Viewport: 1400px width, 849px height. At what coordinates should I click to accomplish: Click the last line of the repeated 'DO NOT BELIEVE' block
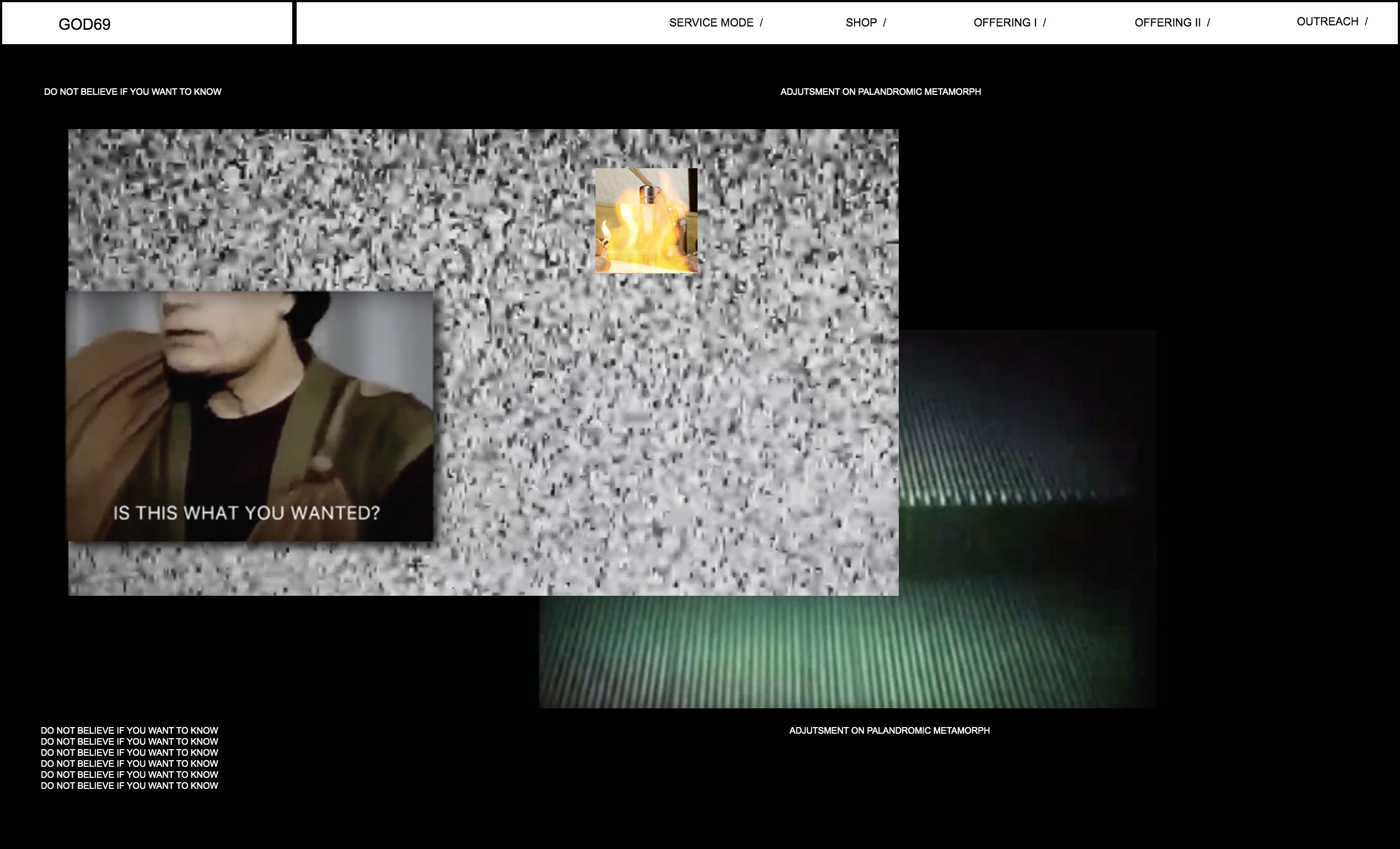pos(129,786)
